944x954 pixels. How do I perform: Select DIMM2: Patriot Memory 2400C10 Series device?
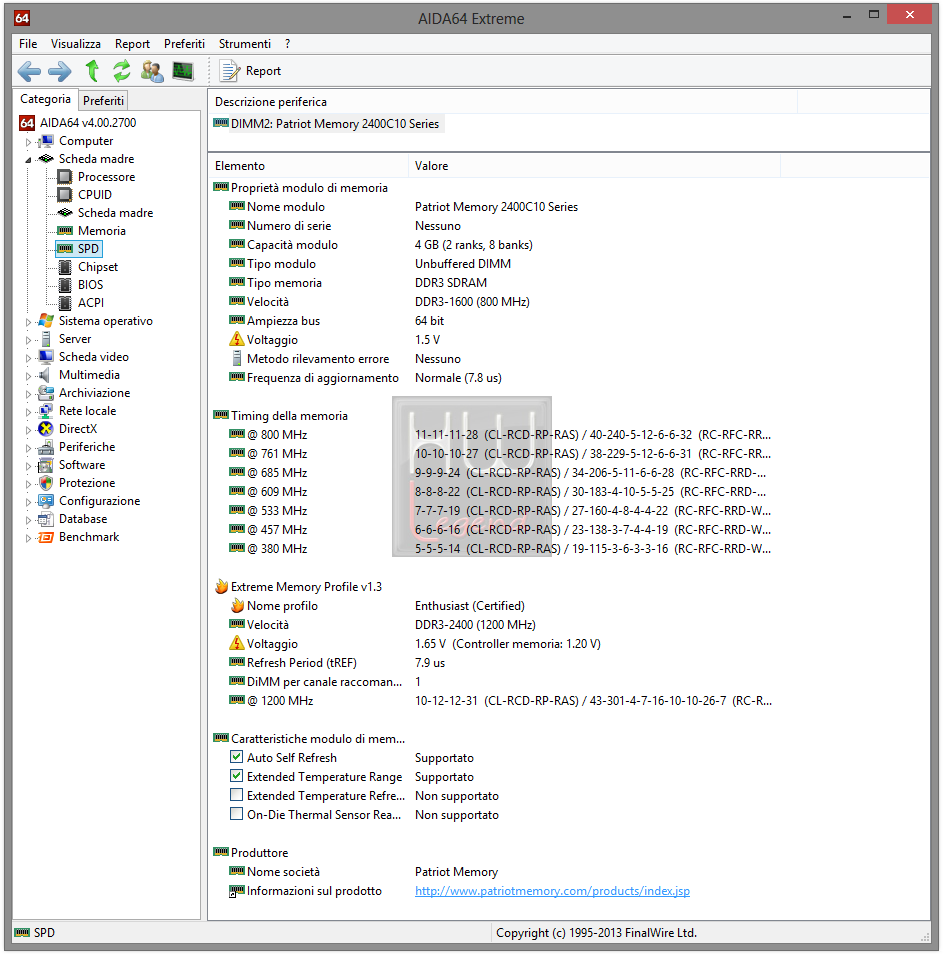(327, 124)
